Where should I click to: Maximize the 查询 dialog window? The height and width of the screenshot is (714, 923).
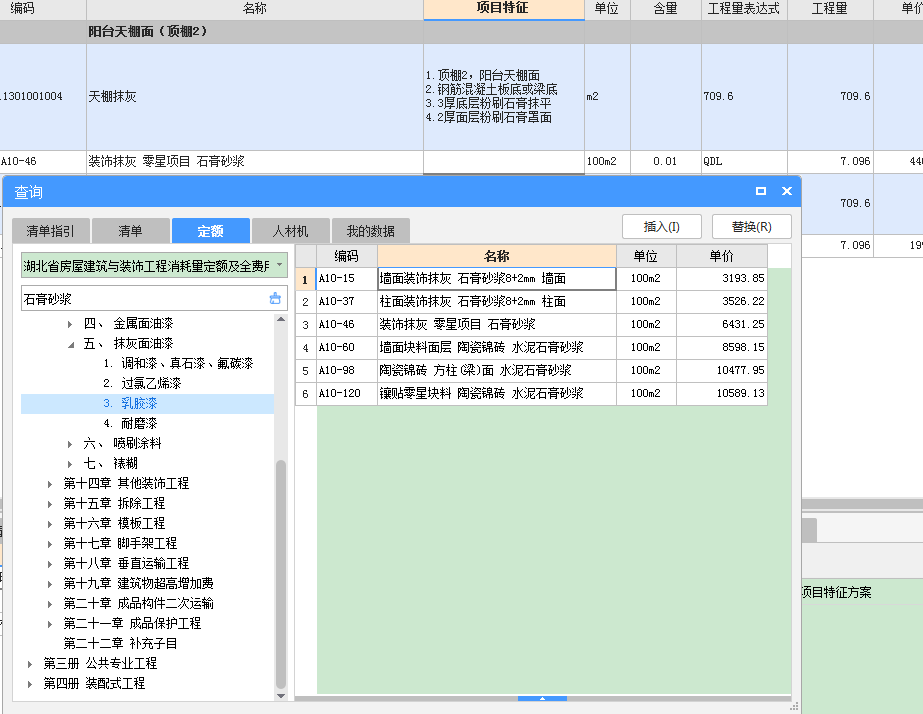(761, 191)
